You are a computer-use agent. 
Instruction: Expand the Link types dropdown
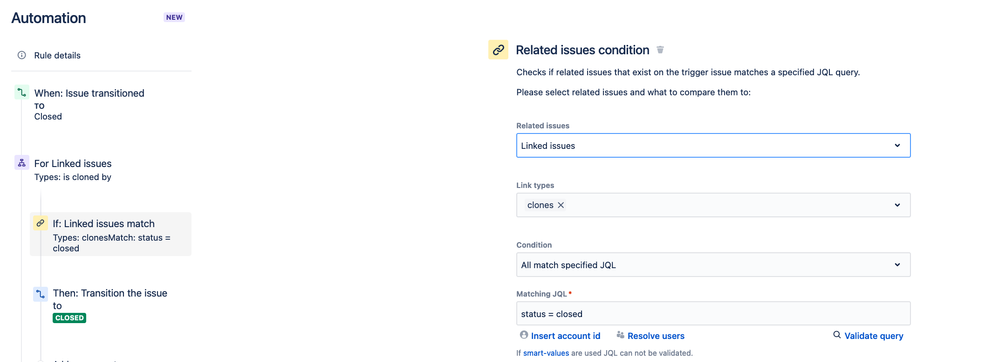pos(897,205)
